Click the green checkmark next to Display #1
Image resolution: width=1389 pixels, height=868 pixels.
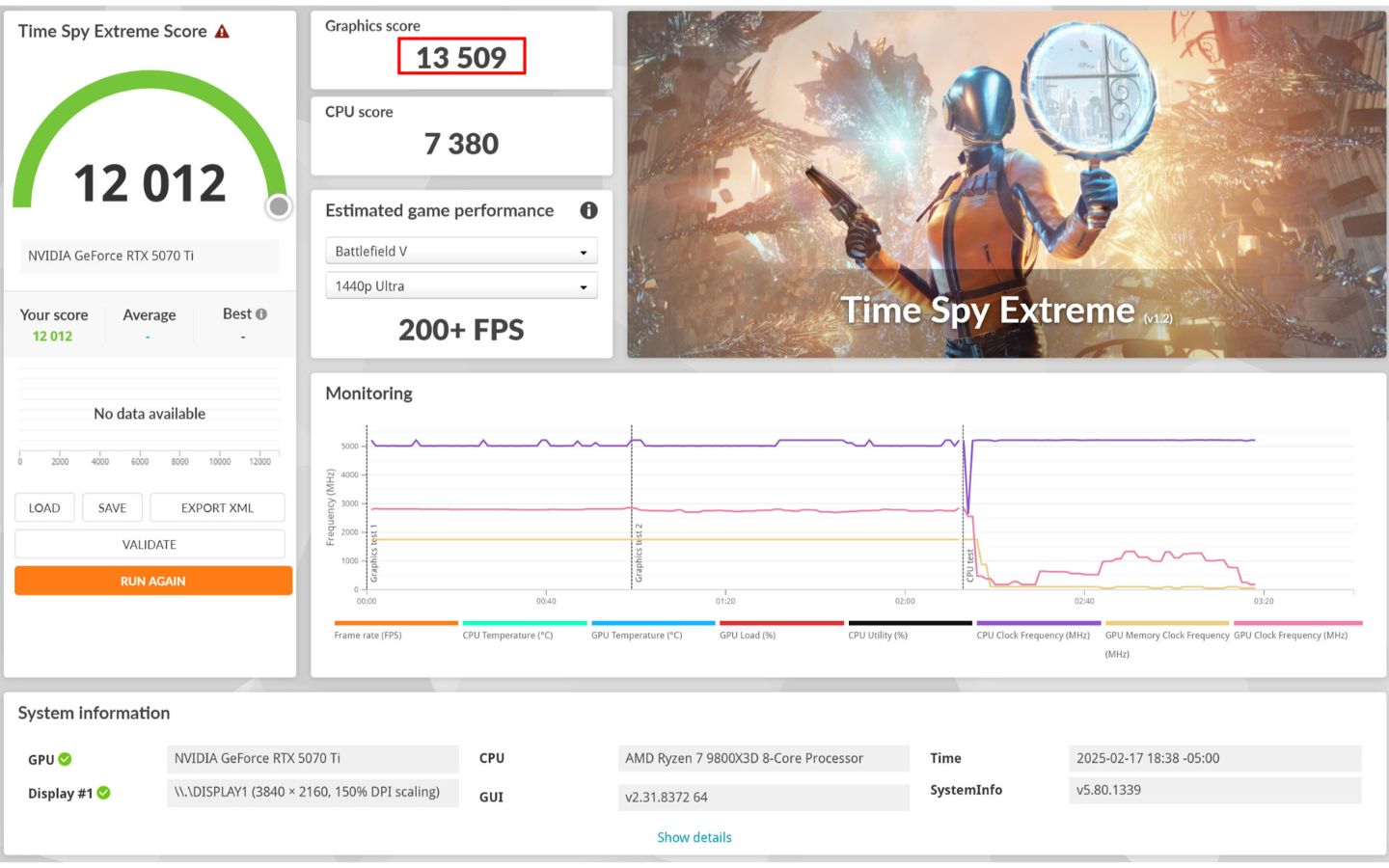(104, 793)
